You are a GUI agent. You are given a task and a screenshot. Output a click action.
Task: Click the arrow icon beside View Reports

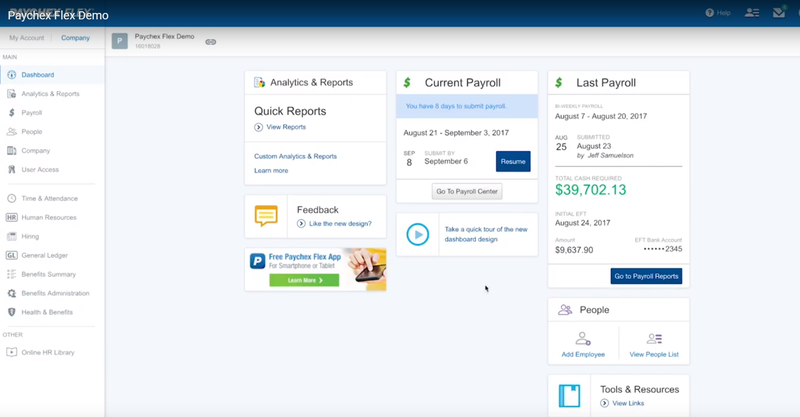(x=259, y=127)
